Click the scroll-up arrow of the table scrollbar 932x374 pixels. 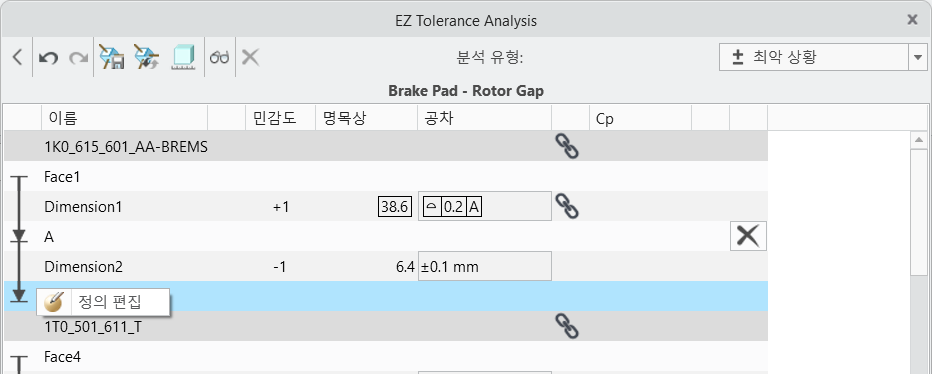pyautogui.click(x=919, y=140)
